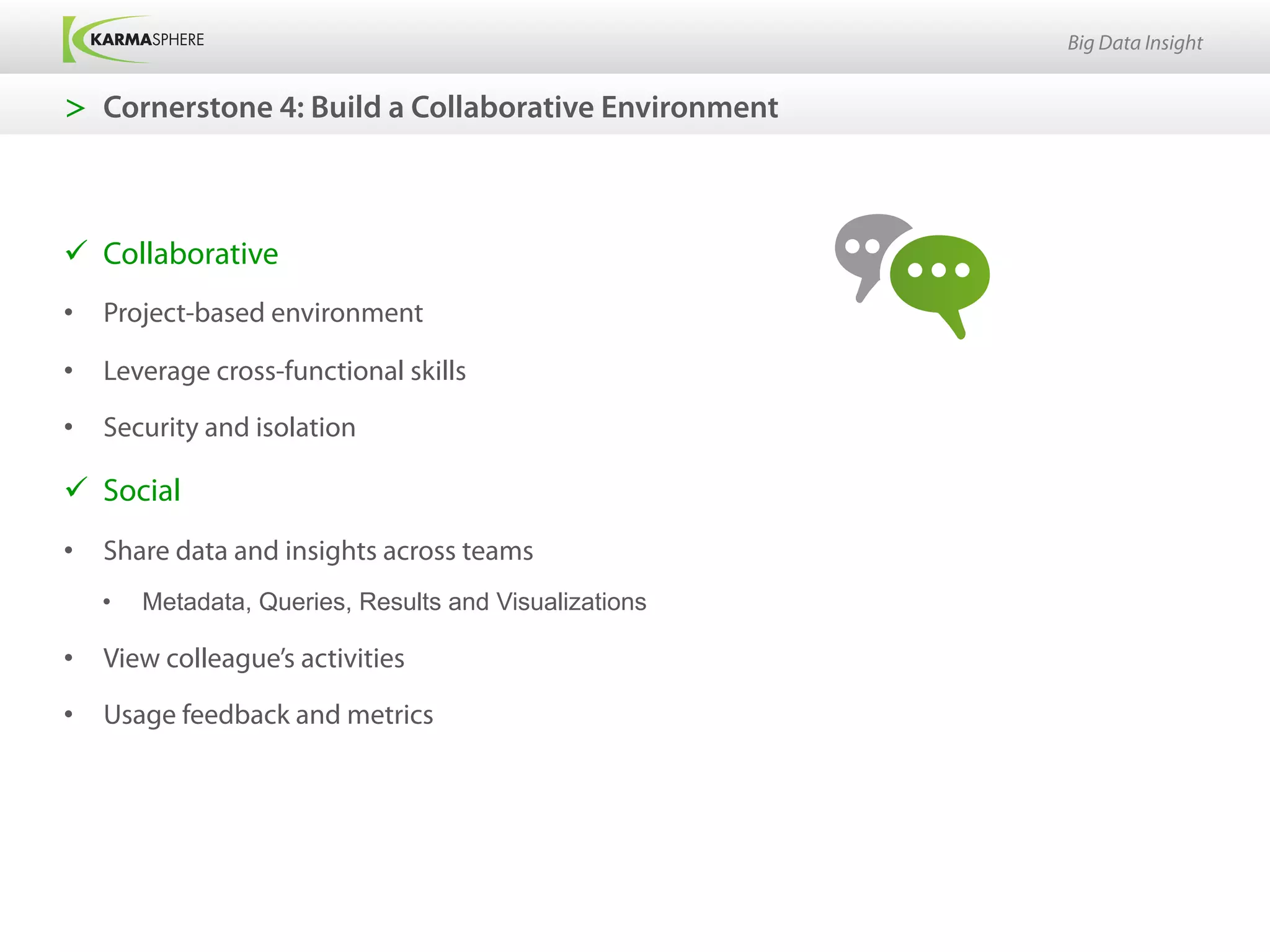Click the Big Data Insight tagline

1134,43
